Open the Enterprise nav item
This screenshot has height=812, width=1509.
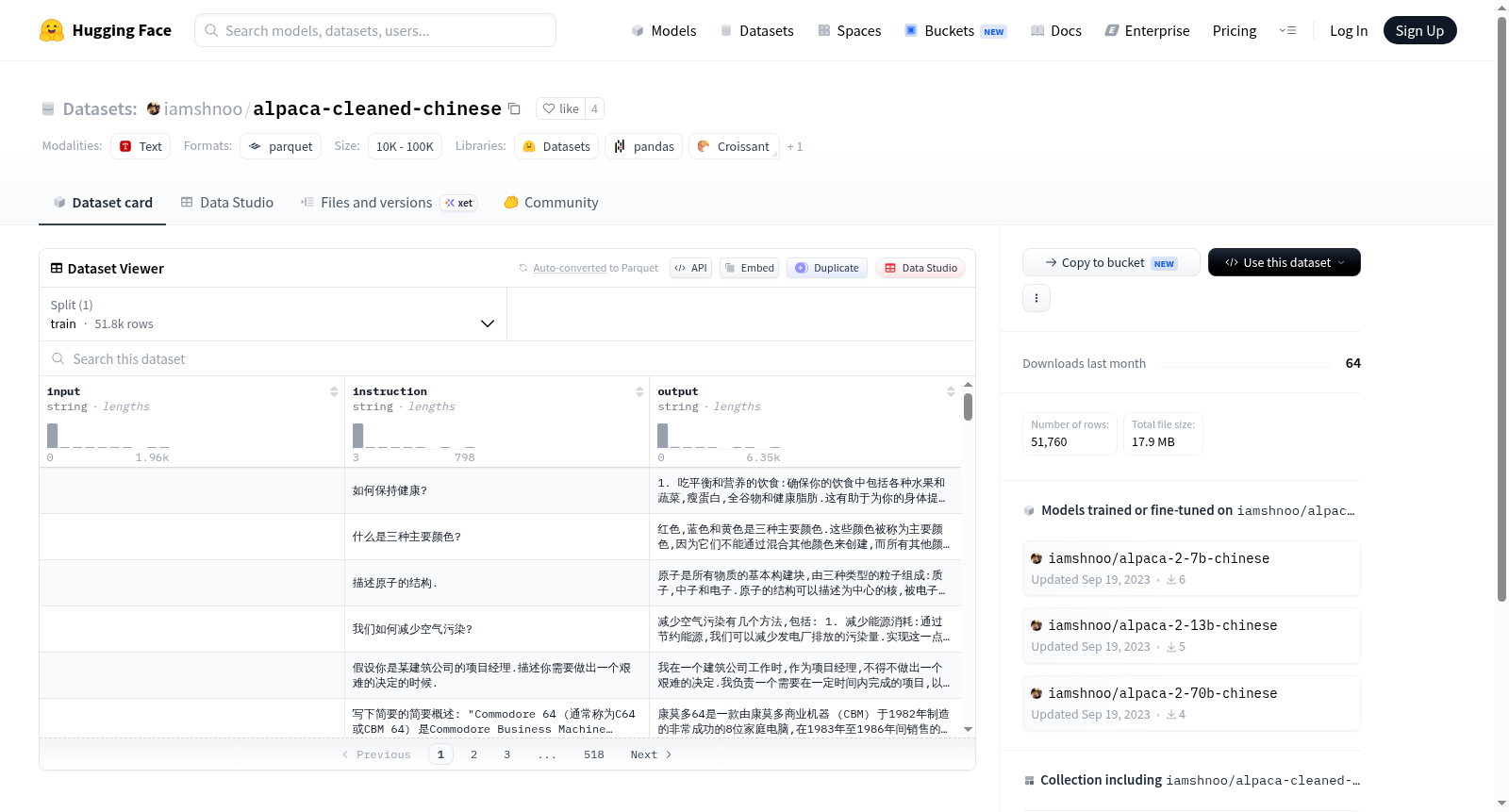(1147, 30)
